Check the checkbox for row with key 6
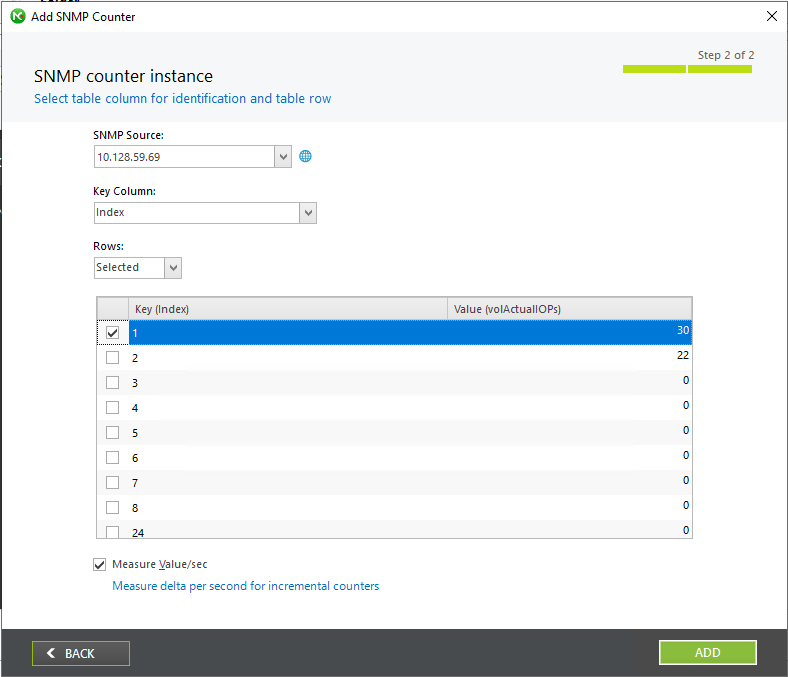 [113, 457]
